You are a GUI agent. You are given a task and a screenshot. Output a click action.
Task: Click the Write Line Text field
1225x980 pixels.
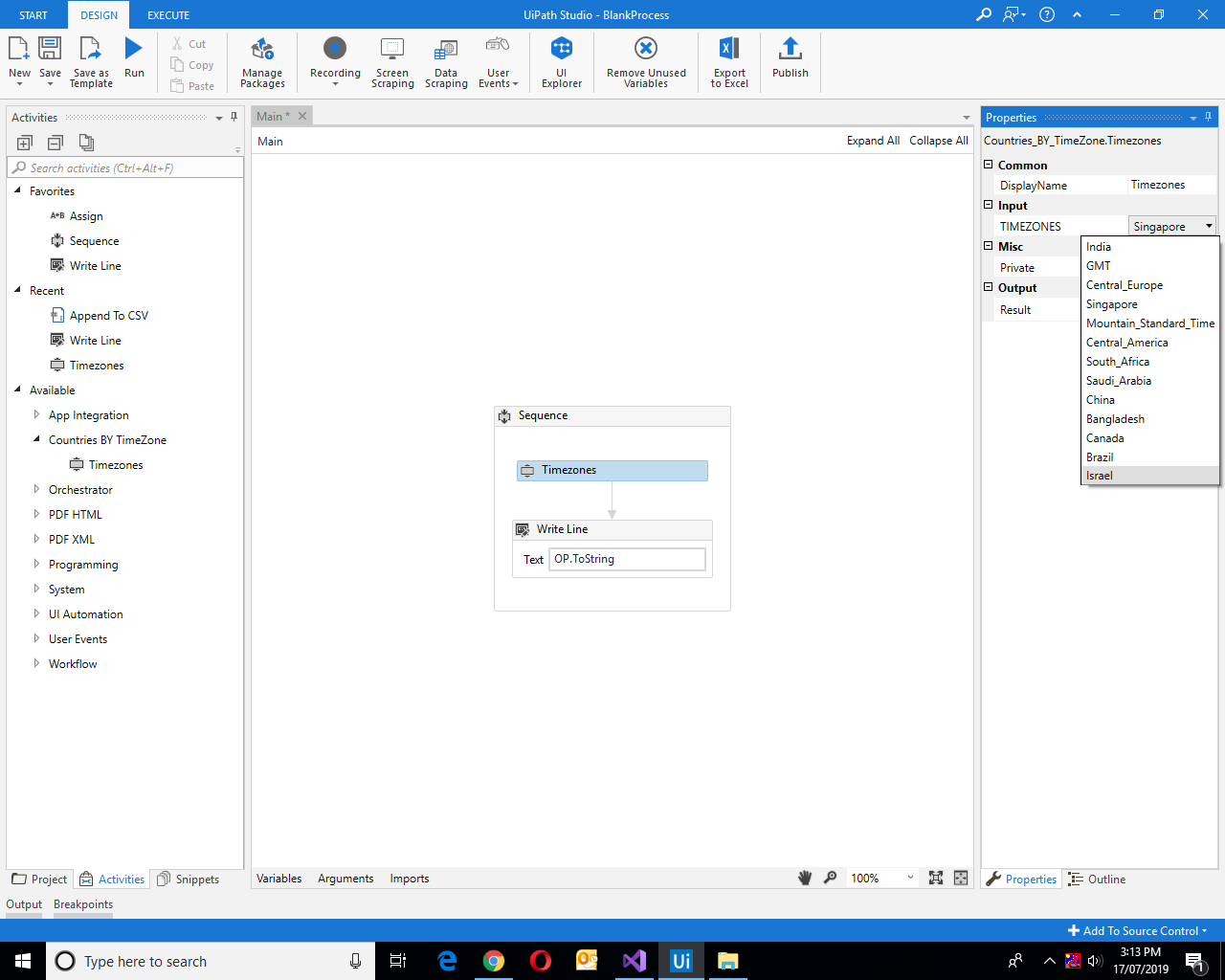(627, 559)
